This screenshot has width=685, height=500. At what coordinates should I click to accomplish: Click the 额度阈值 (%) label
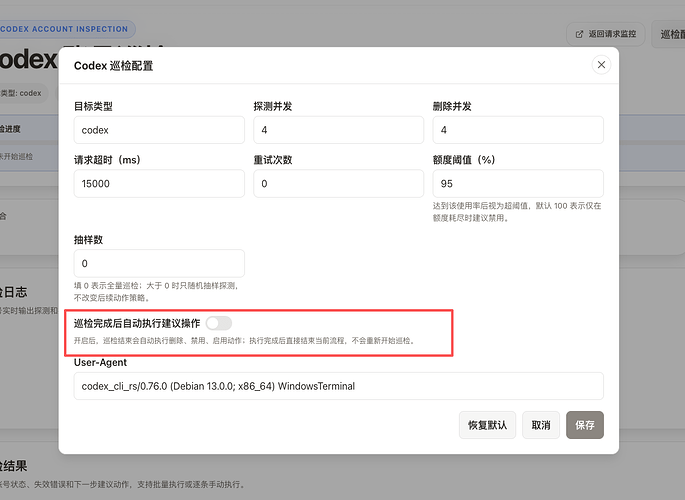464,160
